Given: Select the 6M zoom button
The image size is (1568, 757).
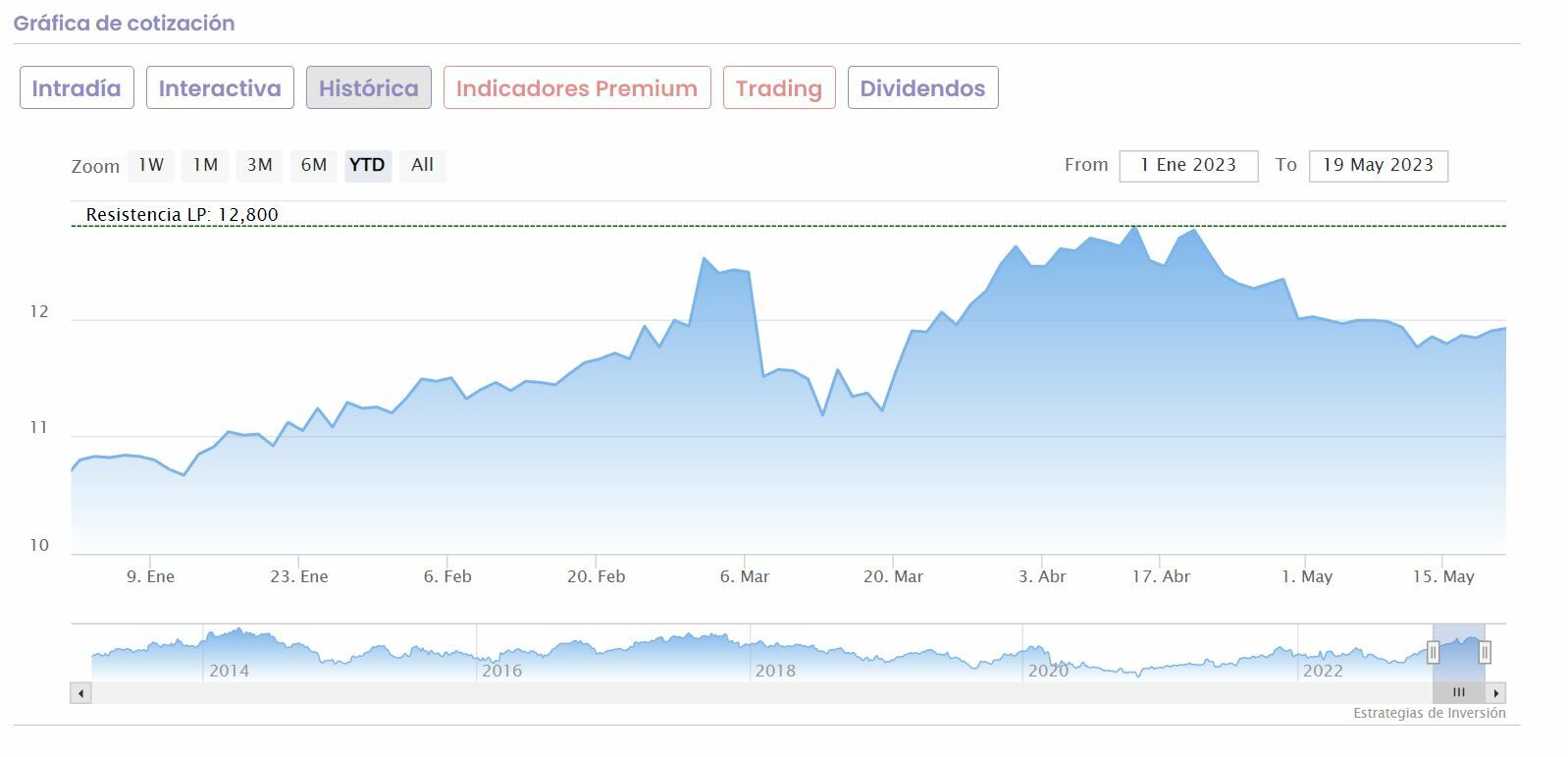Looking at the screenshot, I should click(x=313, y=165).
